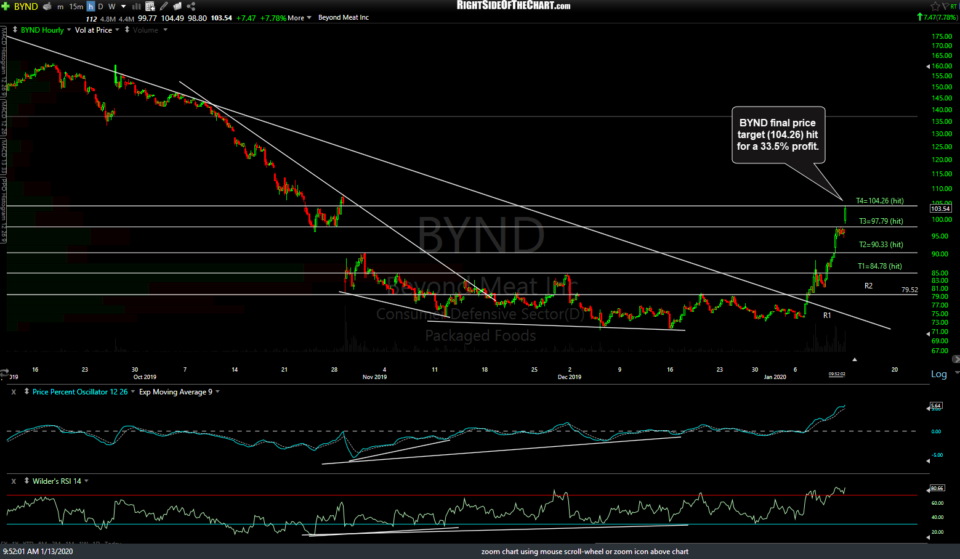Viewport: 960px width, 559px height.
Task: Click the star favorite icon top right
Action: coord(935,6)
